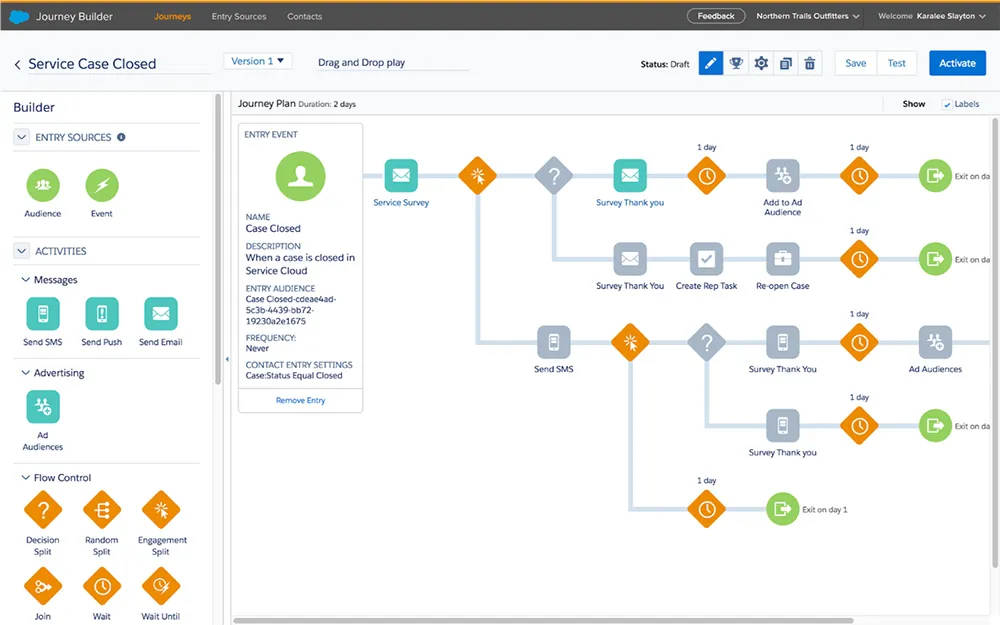Select the Send Email activity icon
This screenshot has height=625, width=1000.
point(161,314)
